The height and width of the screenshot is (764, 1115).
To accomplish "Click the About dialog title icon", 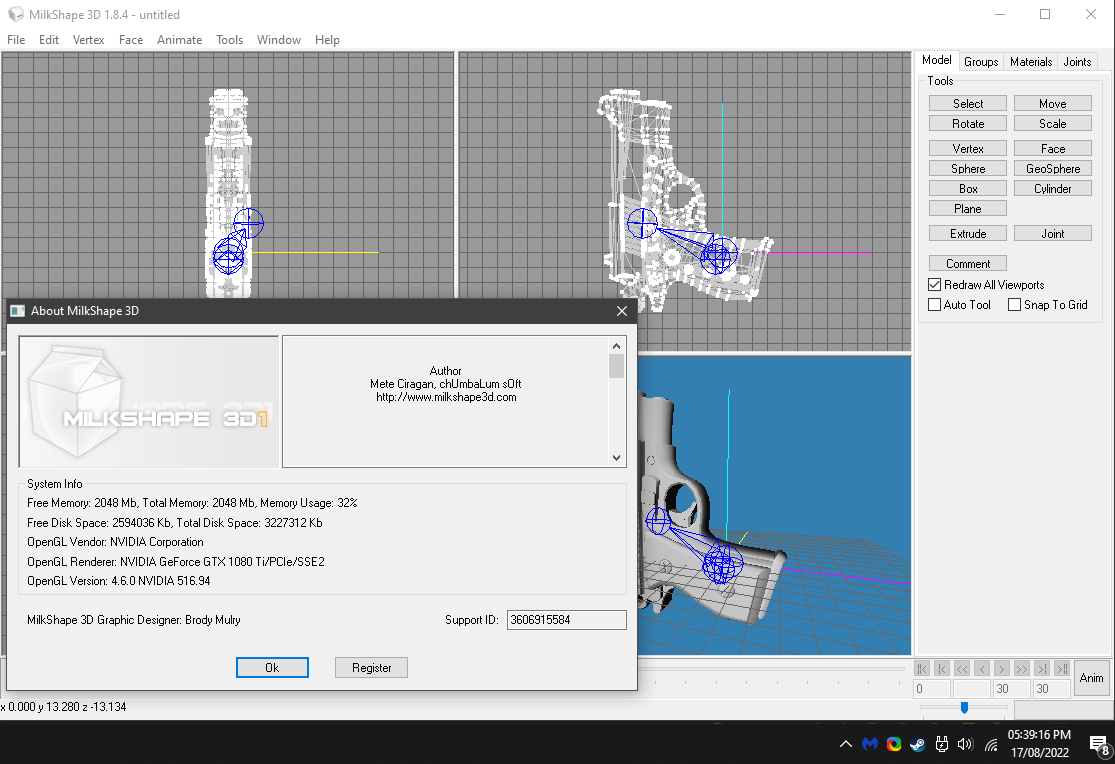I will [18, 311].
